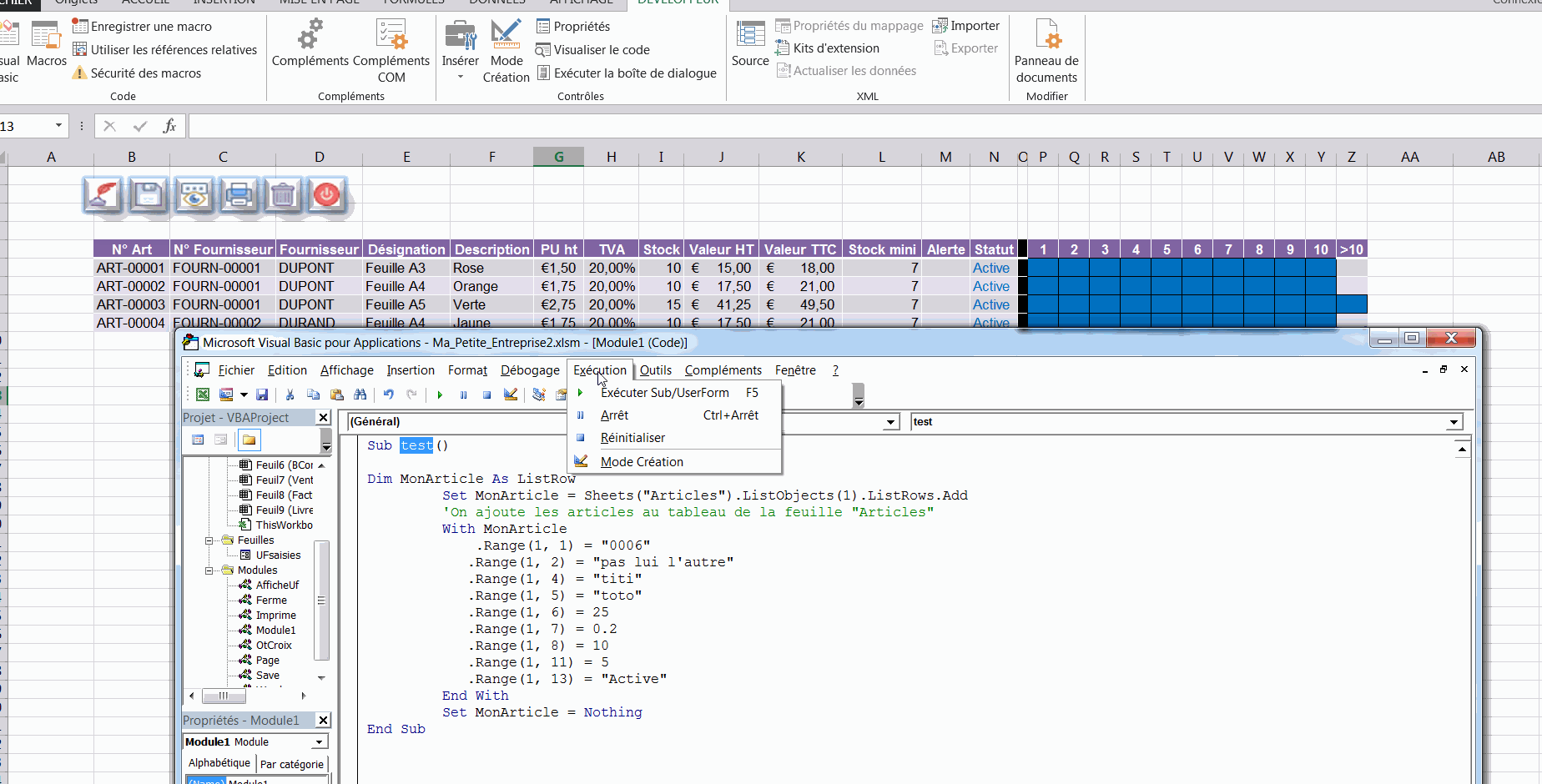Click the printer button on the worksheet
Image resolution: width=1542 pixels, height=784 pixels.
pyautogui.click(x=239, y=195)
